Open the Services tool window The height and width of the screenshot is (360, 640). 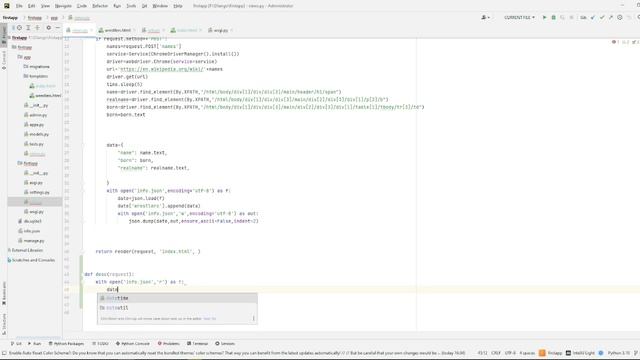tap(225, 344)
